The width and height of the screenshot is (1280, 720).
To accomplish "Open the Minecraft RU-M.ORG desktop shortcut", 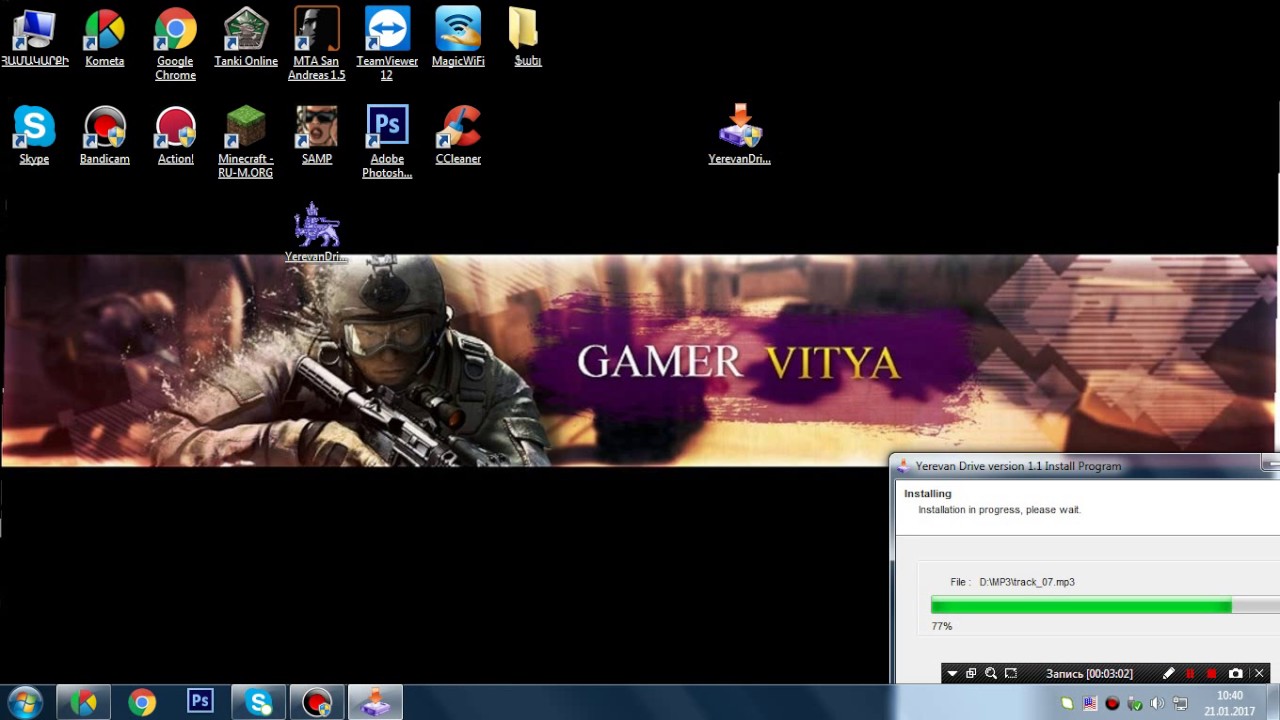I will click(x=246, y=142).
